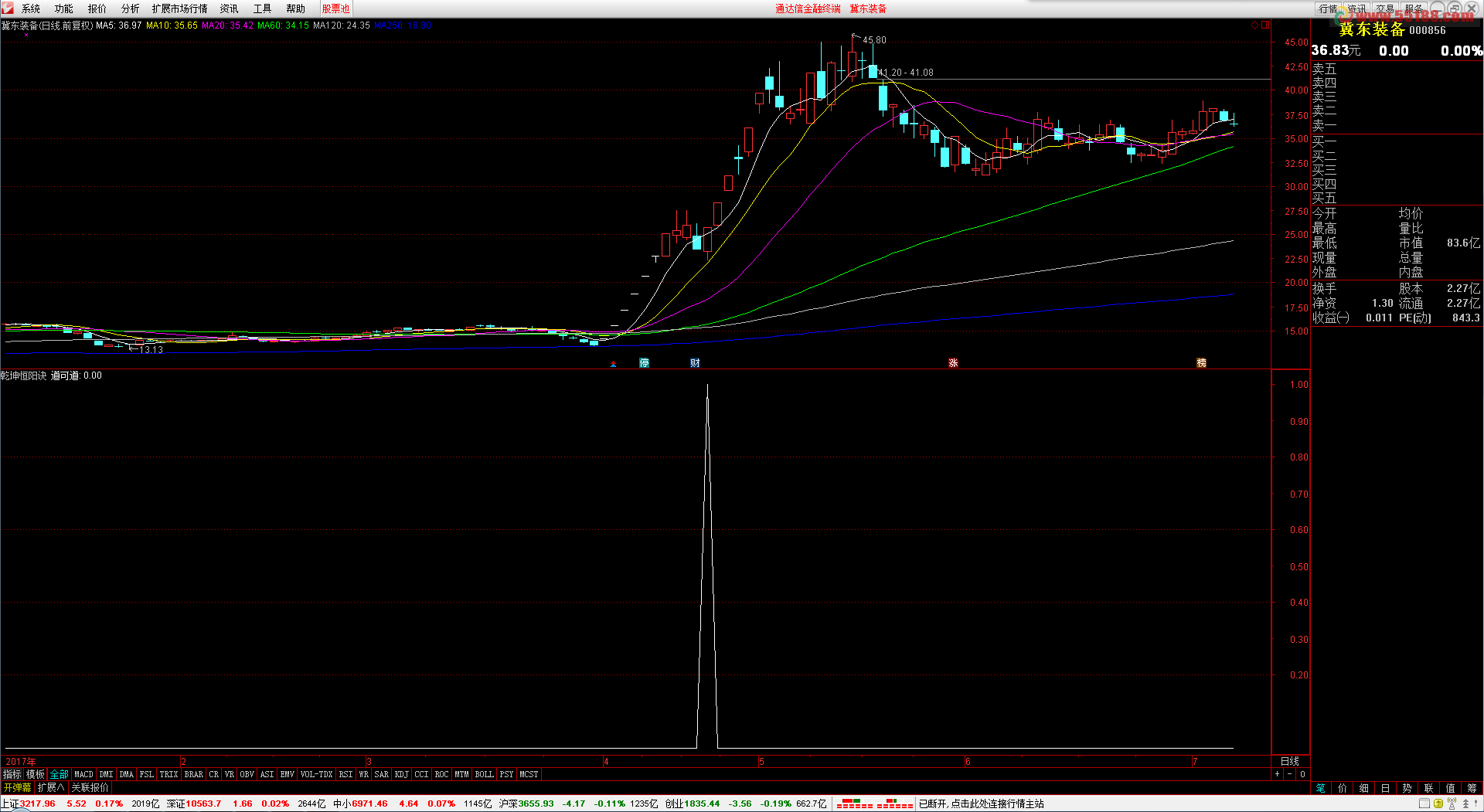1484x812 pixels.
Task: Switch to the MTM indicator
Action: click(461, 774)
